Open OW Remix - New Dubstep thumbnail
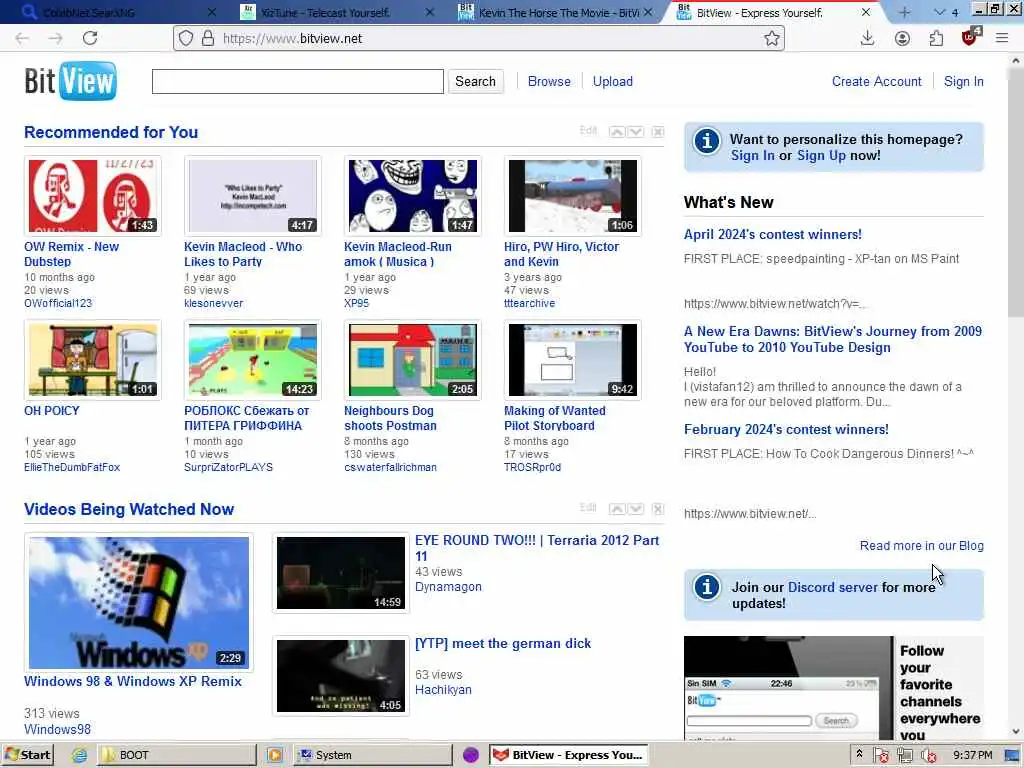1024x768 pixels. 93,196
